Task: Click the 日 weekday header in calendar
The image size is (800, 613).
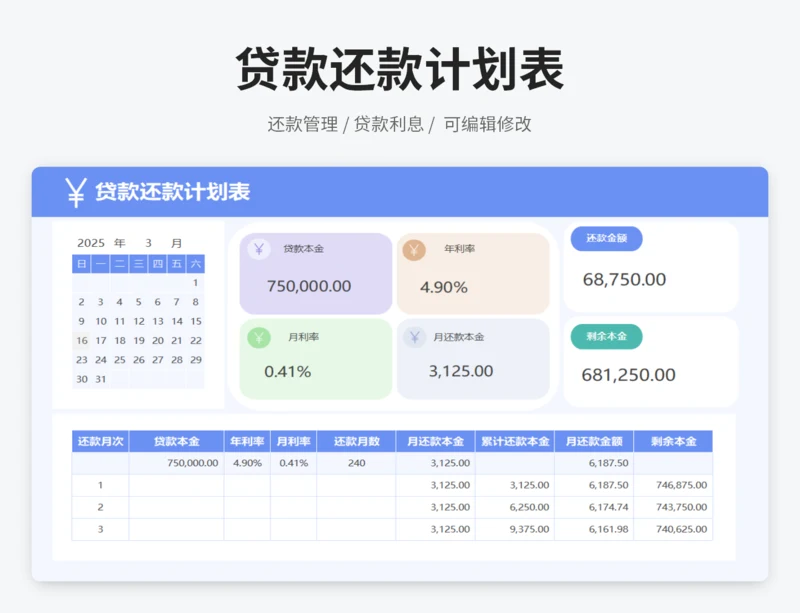Action: (x=82, y=264)
